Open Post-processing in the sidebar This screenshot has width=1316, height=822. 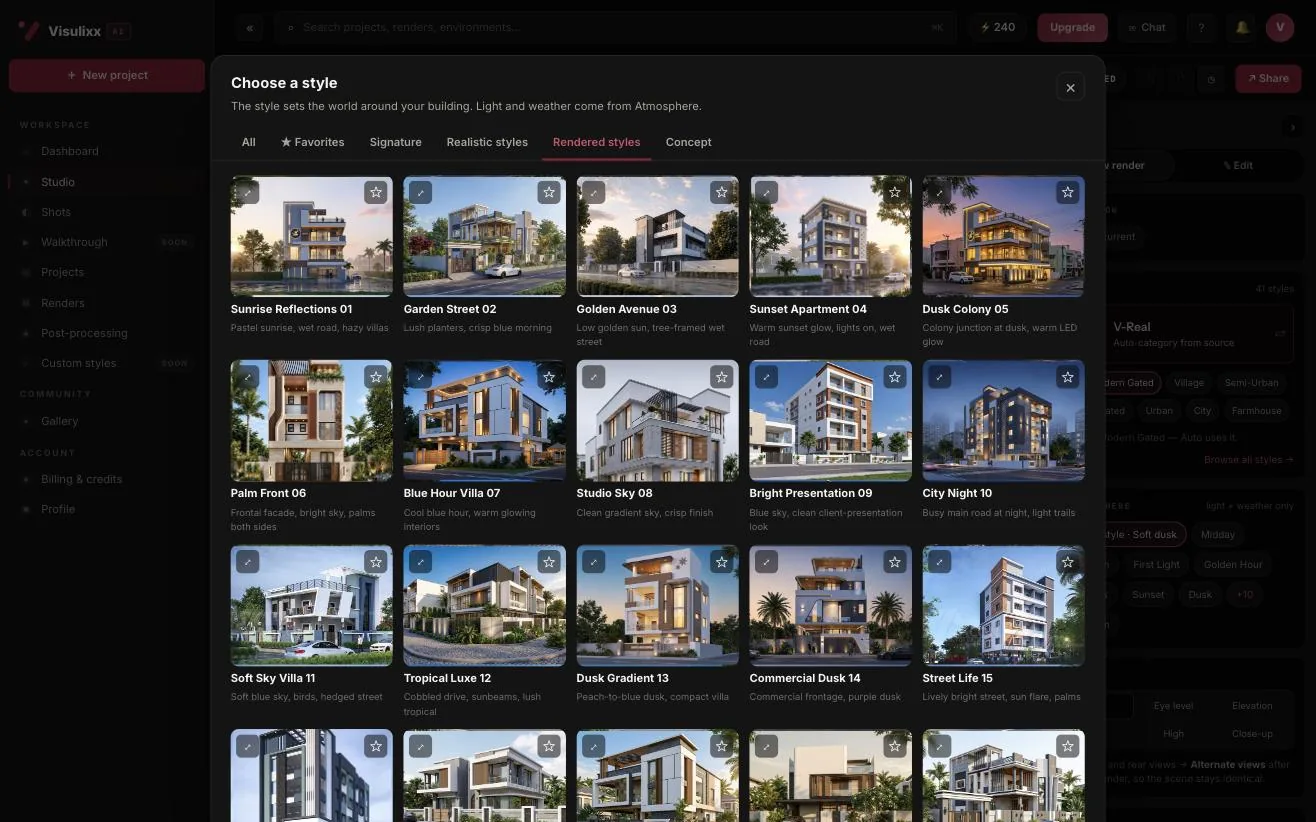[x=107, y=333]
